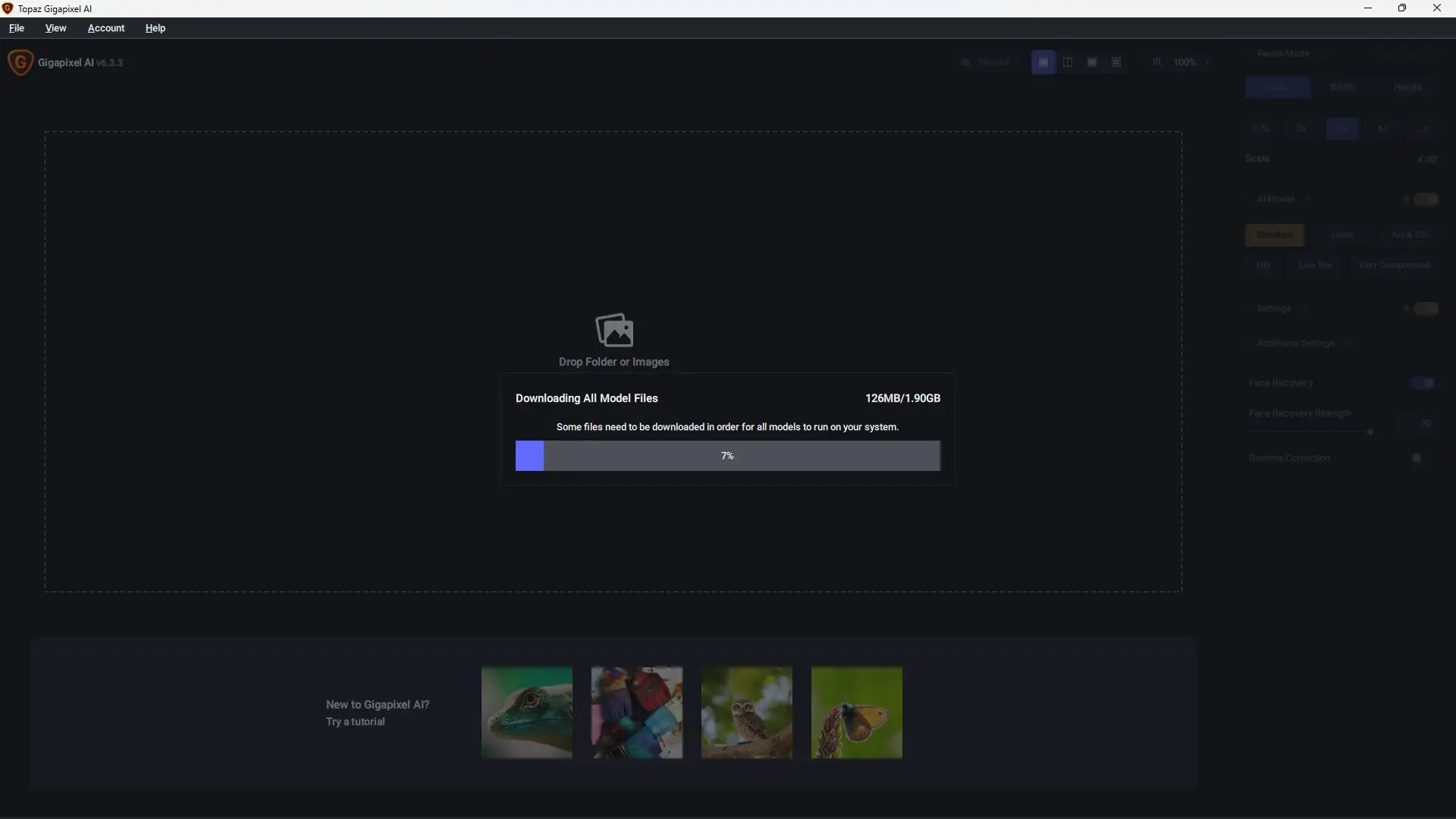Viewport: 1456px width, 819px height.
Task: Open the Account menu
Action: tap(106, 28)
